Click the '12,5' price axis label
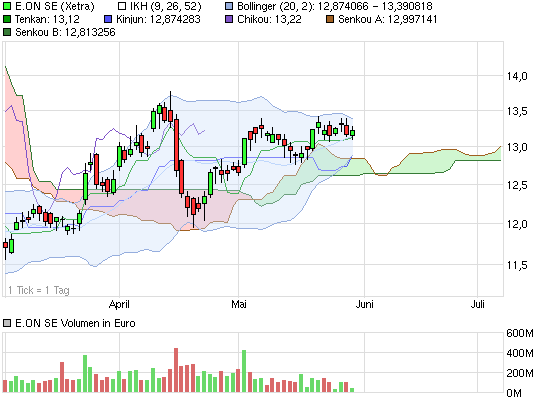 pos(517,185)
